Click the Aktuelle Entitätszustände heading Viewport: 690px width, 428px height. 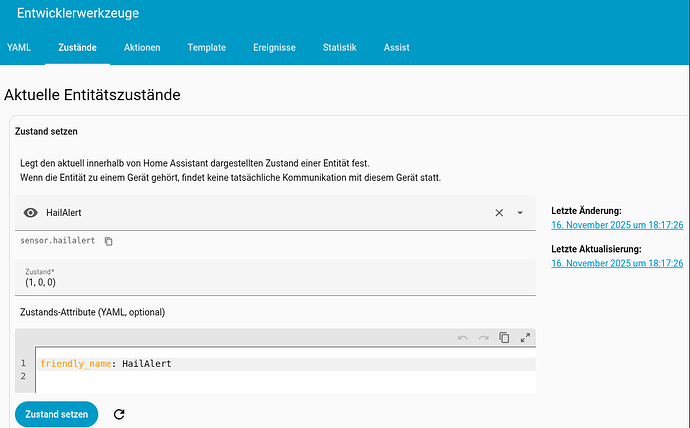coord(92,95)
